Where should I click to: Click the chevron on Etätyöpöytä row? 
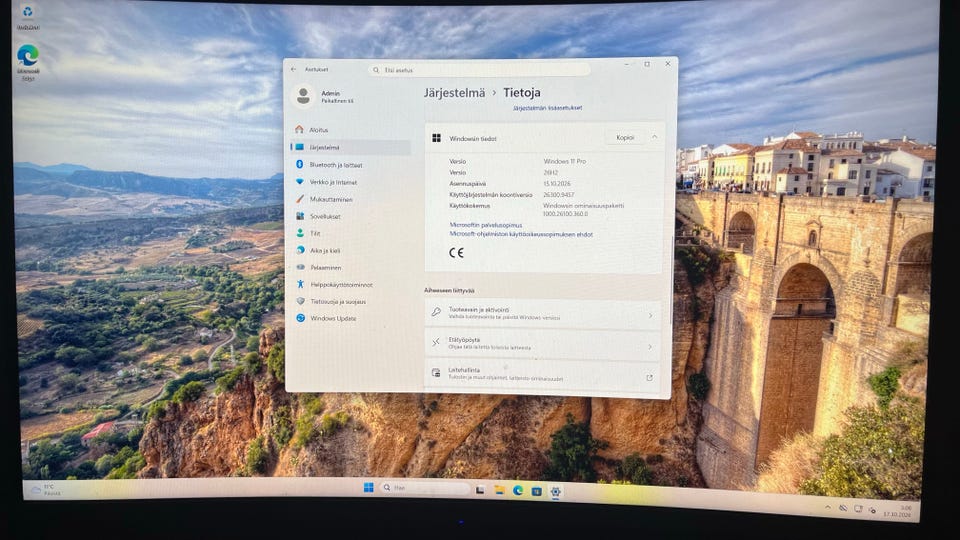[x=650, y=347]
